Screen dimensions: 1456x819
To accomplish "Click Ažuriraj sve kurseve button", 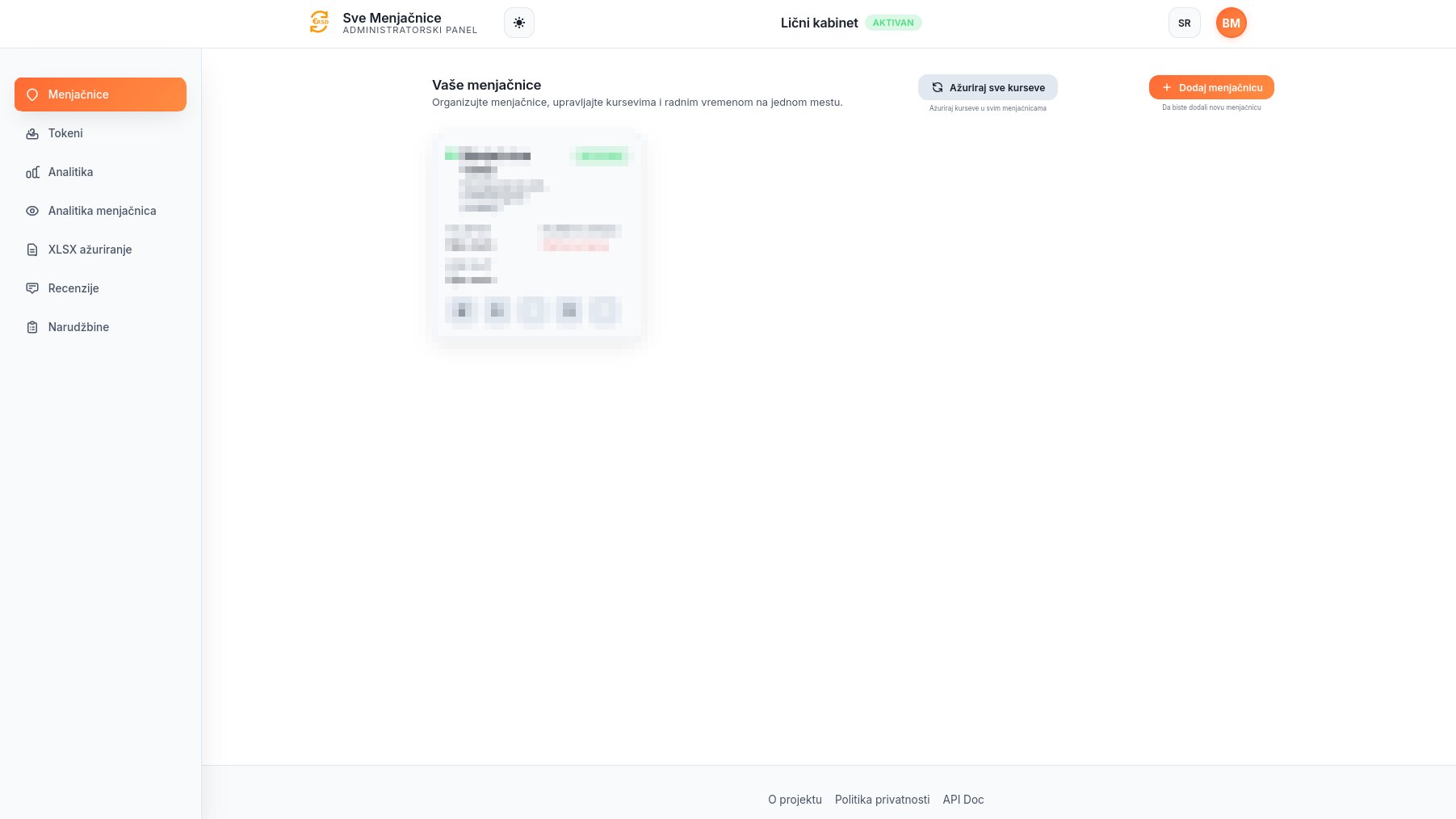I will (x=988, y=87).
